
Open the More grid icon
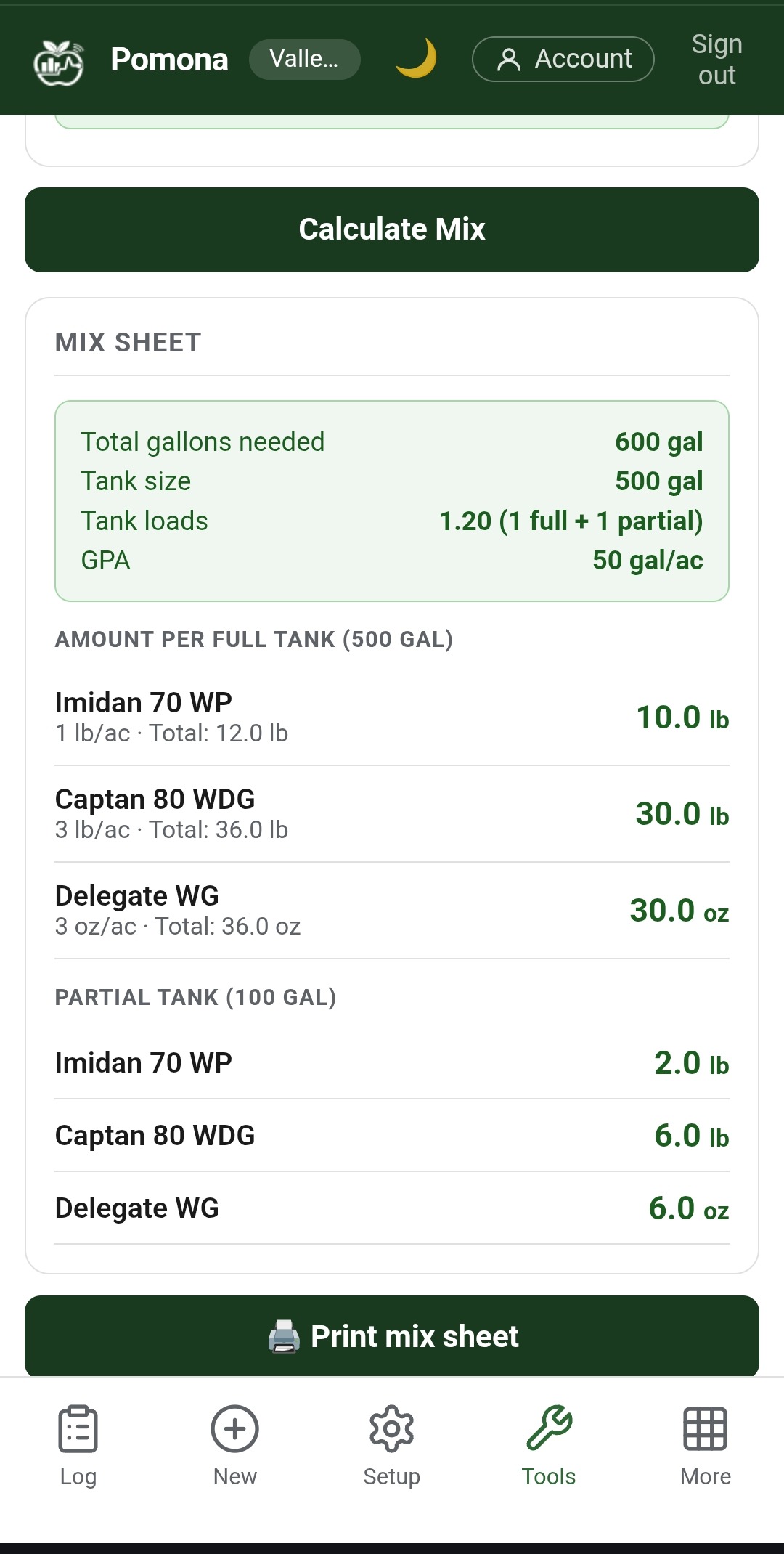[705, 1428]
